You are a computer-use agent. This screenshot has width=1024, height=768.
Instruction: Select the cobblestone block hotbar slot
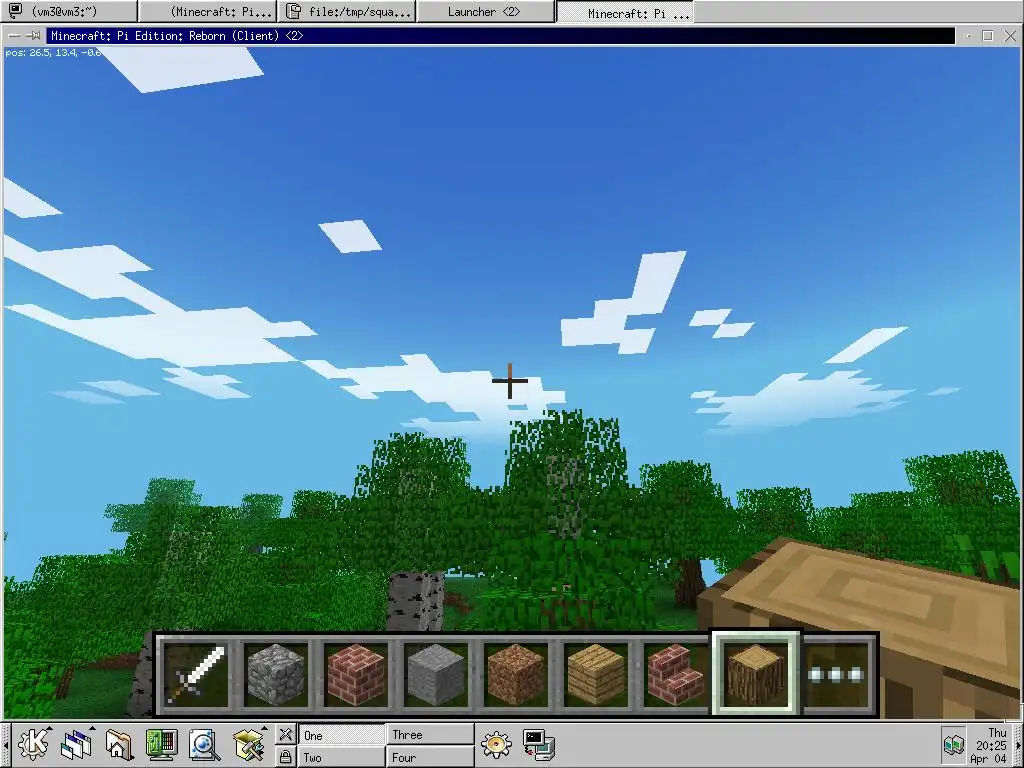tap(276, 674)
